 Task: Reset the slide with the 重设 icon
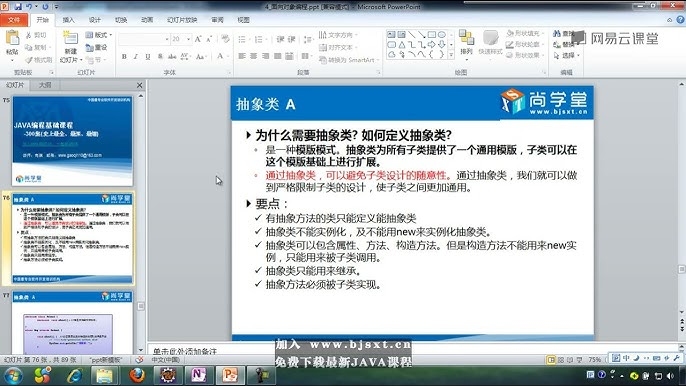(x=90, y=47)
